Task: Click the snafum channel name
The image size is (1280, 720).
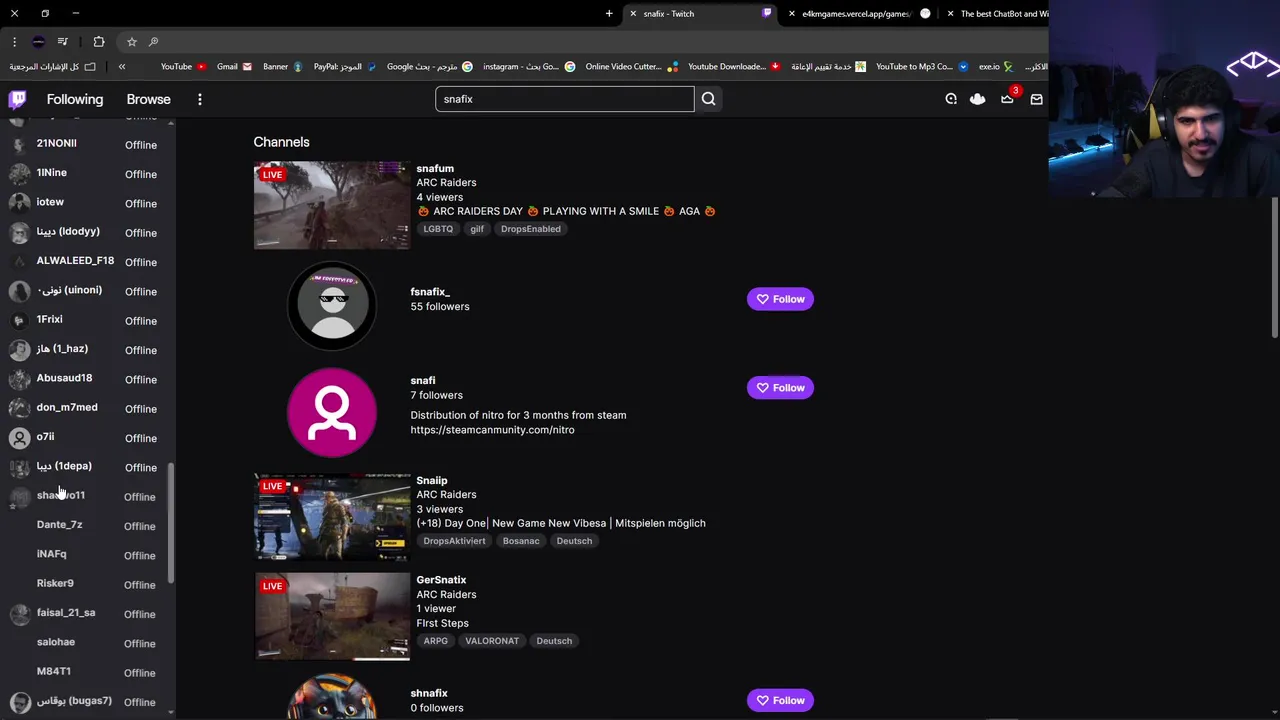Action: click(435, 168)
